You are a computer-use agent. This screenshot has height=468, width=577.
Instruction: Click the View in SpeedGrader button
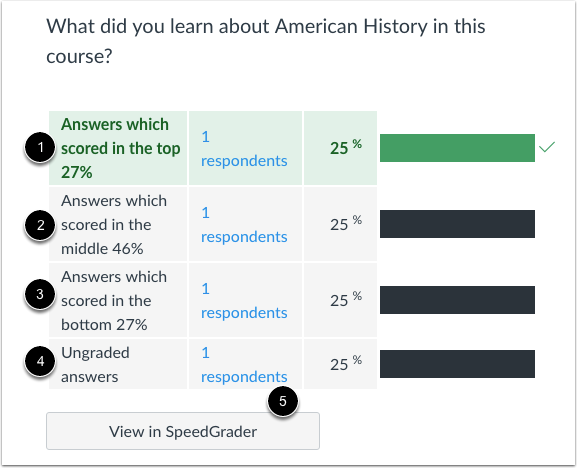[183, 431]
